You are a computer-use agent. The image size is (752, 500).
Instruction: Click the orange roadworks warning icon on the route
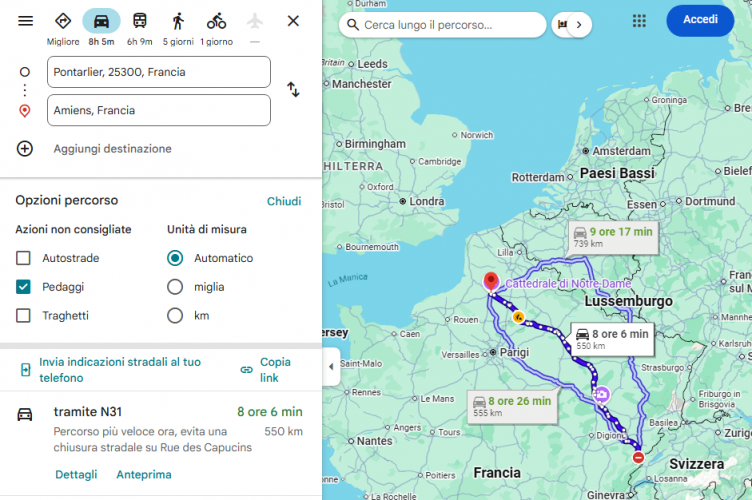(518, 317)
